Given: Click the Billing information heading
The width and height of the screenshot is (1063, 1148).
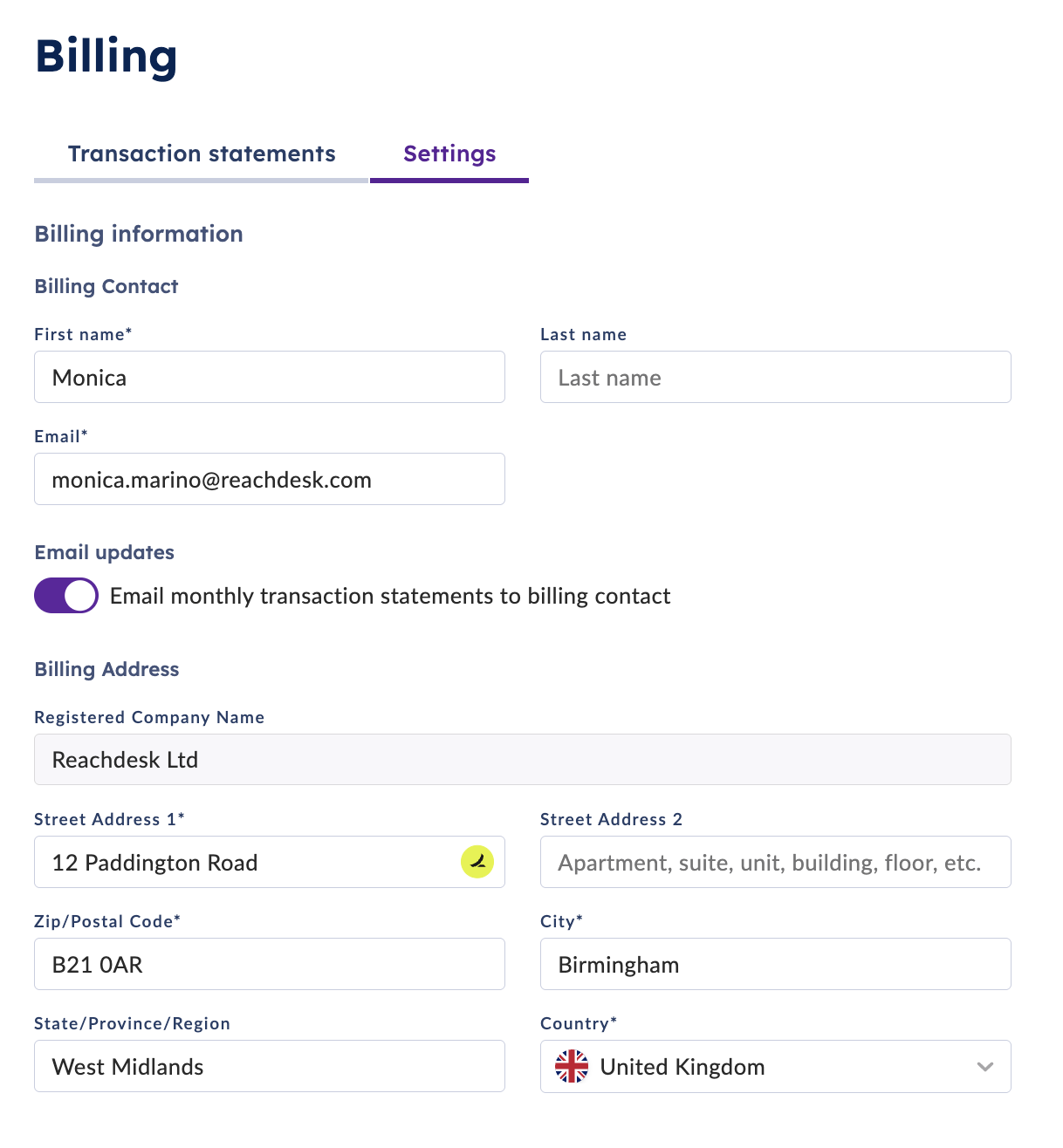Looking at the screenshot, I should click(x=139, y=234).
